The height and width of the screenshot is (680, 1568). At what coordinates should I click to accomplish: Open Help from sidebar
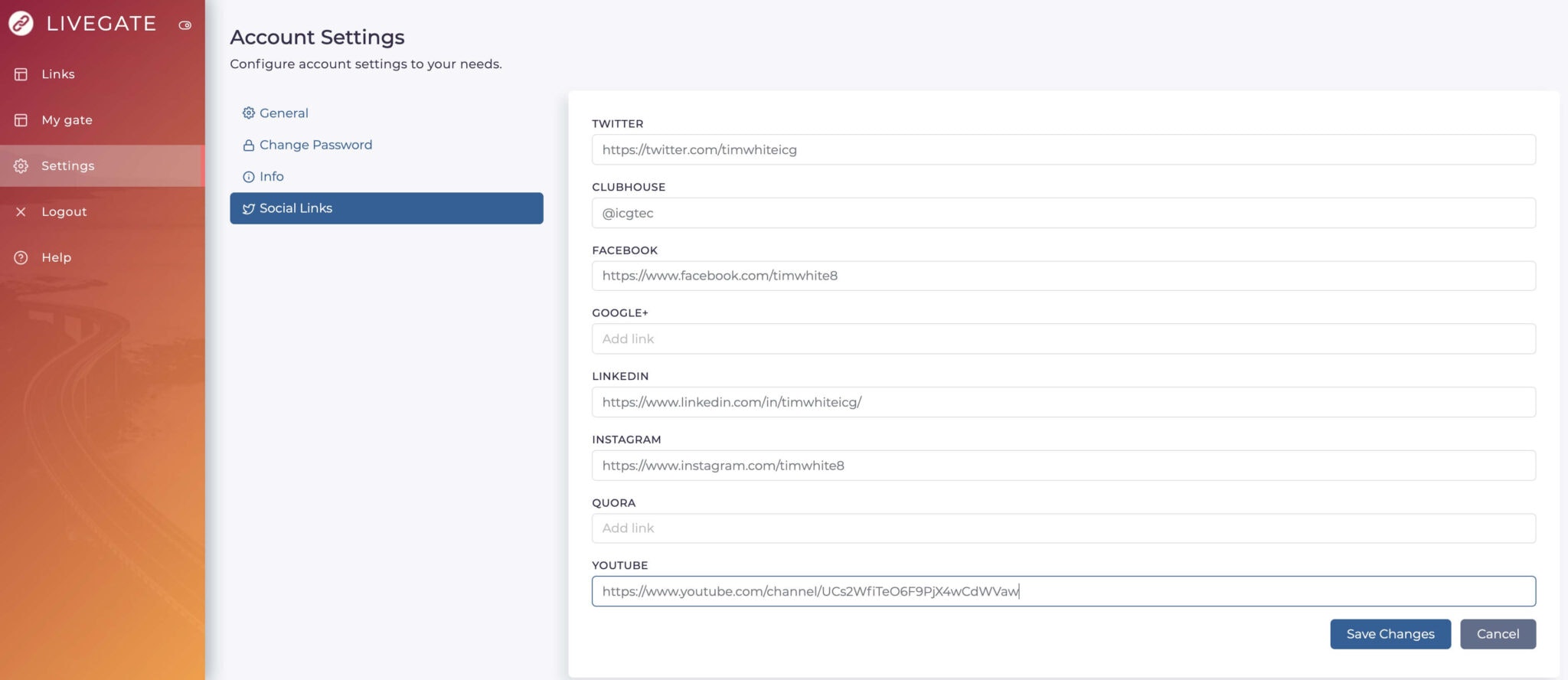click(103, 258)
